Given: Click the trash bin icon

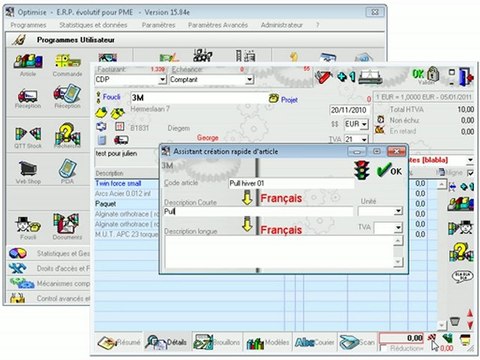Looking at the screenshot, I should pos(455,321).
